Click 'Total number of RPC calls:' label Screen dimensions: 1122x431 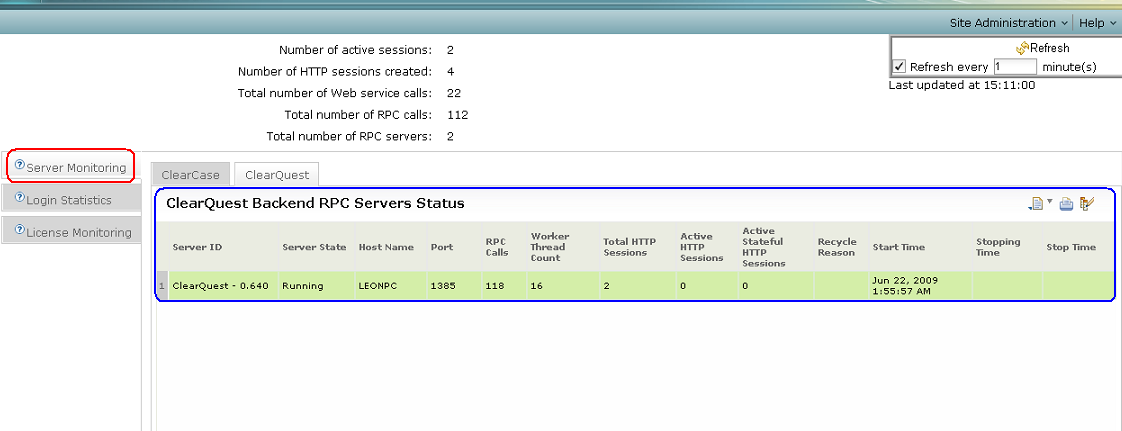click(x=358, y=115)
